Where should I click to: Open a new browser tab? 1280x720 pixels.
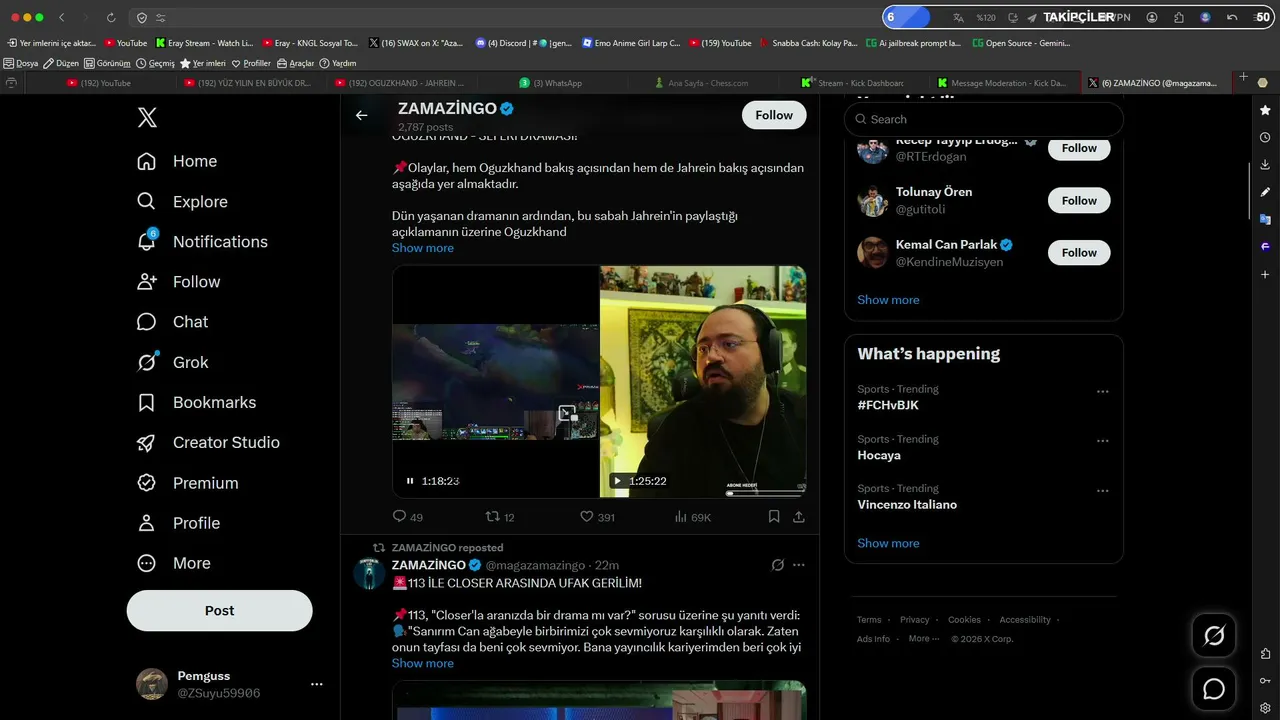(1243, 77)
